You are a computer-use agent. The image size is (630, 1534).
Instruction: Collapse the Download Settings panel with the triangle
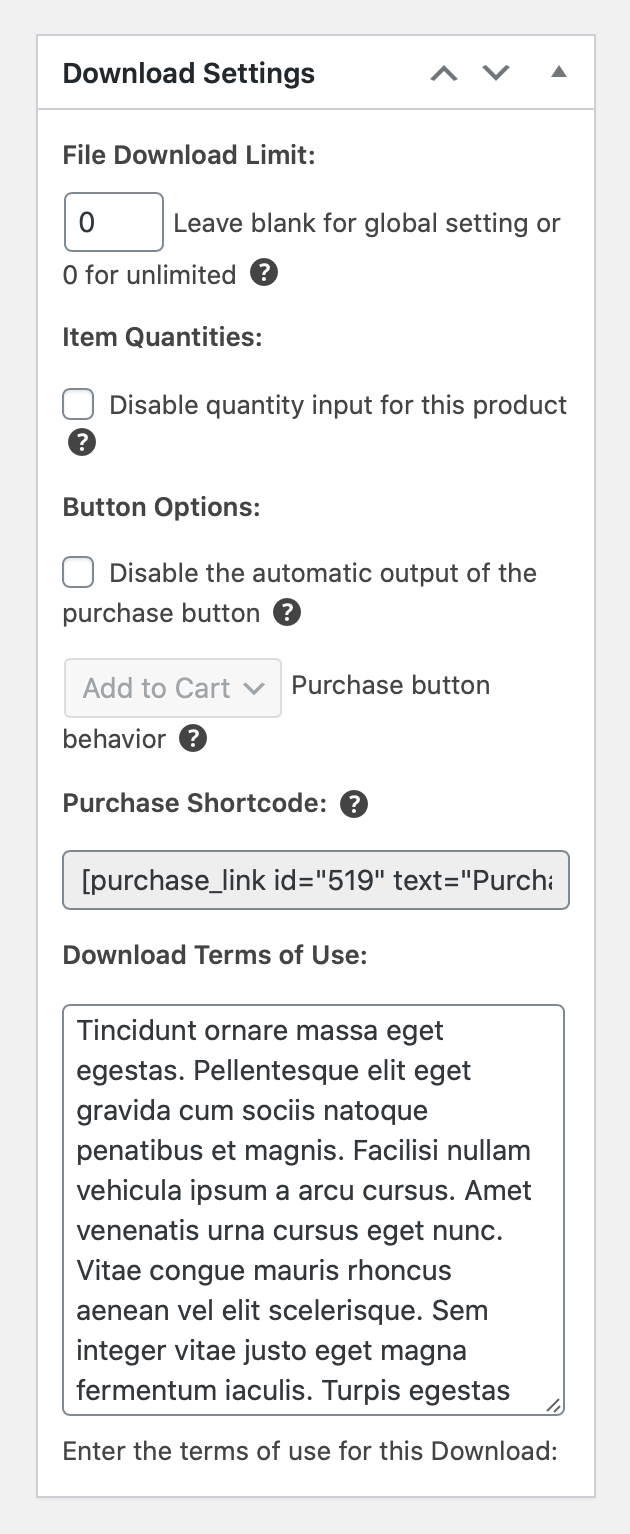[559, 72]
